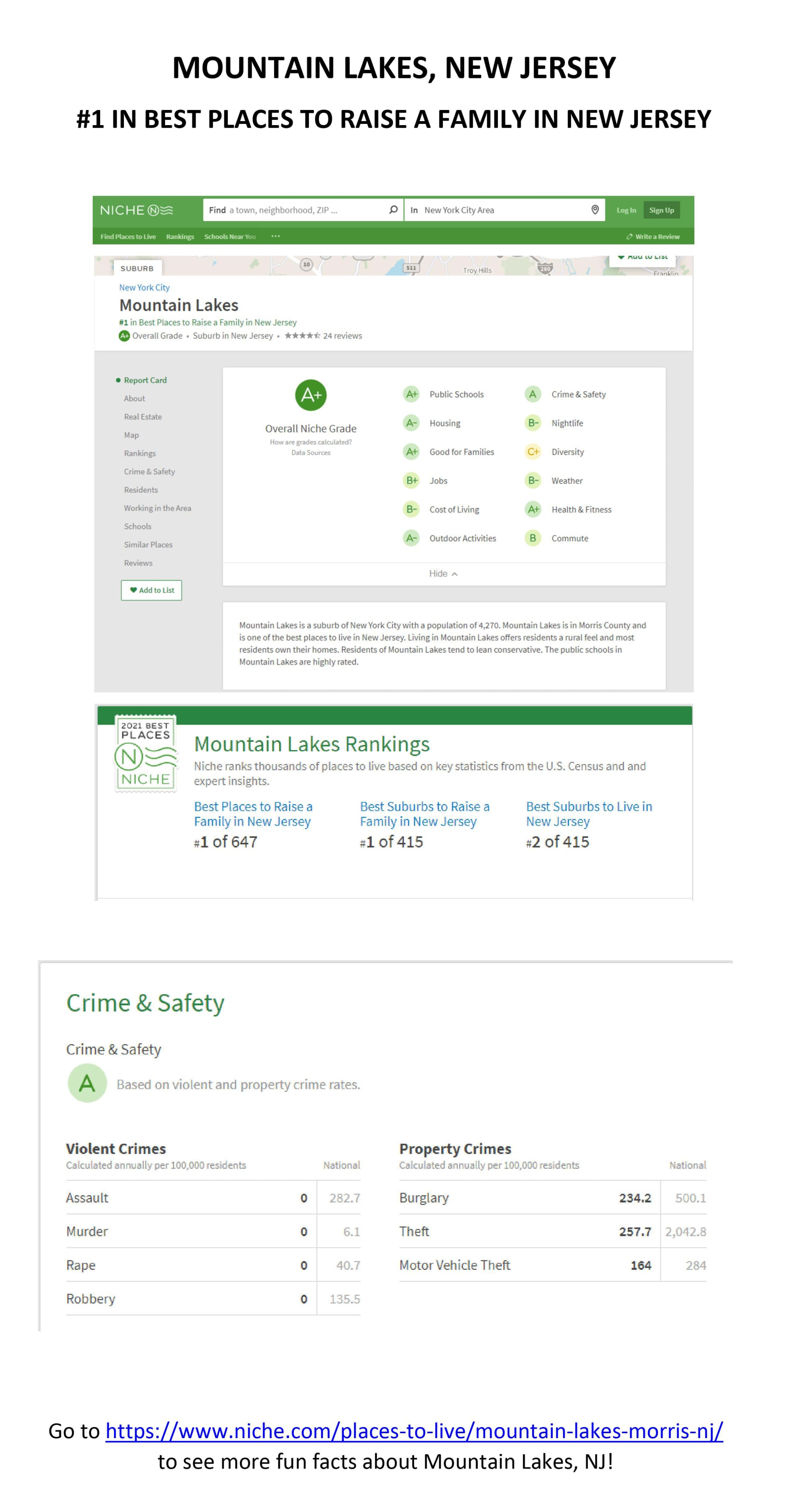Click the small A+ Overall Grade icon in header

pyautogui.click(x=124, y=336)
